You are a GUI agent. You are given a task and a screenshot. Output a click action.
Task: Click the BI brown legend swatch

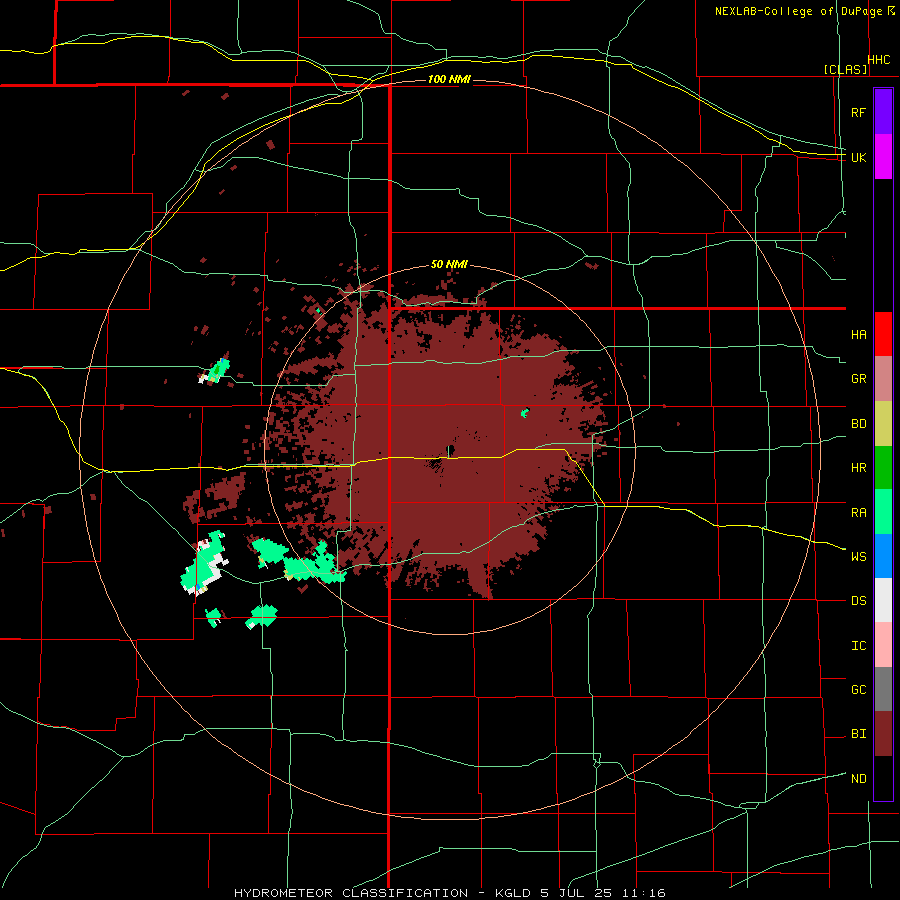pyautogui.click(x=883, y=734)
